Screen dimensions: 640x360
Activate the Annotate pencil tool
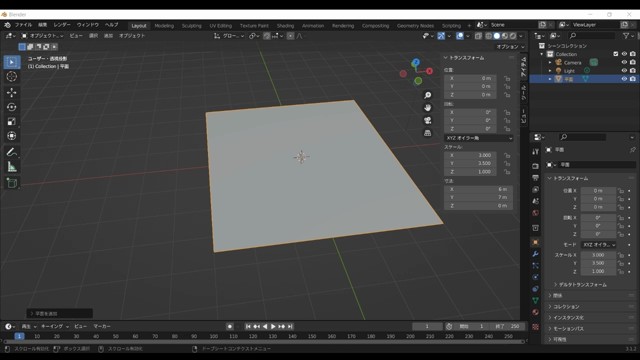tap(11, 152)
